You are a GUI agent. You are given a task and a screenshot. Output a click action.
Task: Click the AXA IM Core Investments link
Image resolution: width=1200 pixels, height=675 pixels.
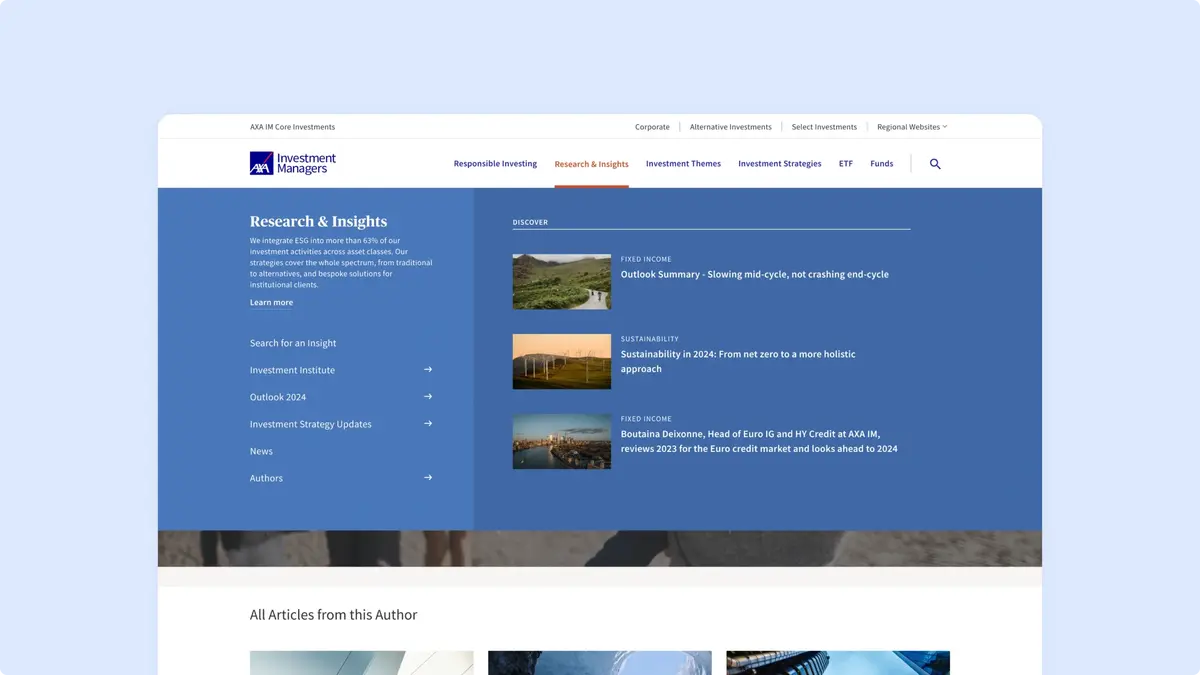[x=292, y=127]
